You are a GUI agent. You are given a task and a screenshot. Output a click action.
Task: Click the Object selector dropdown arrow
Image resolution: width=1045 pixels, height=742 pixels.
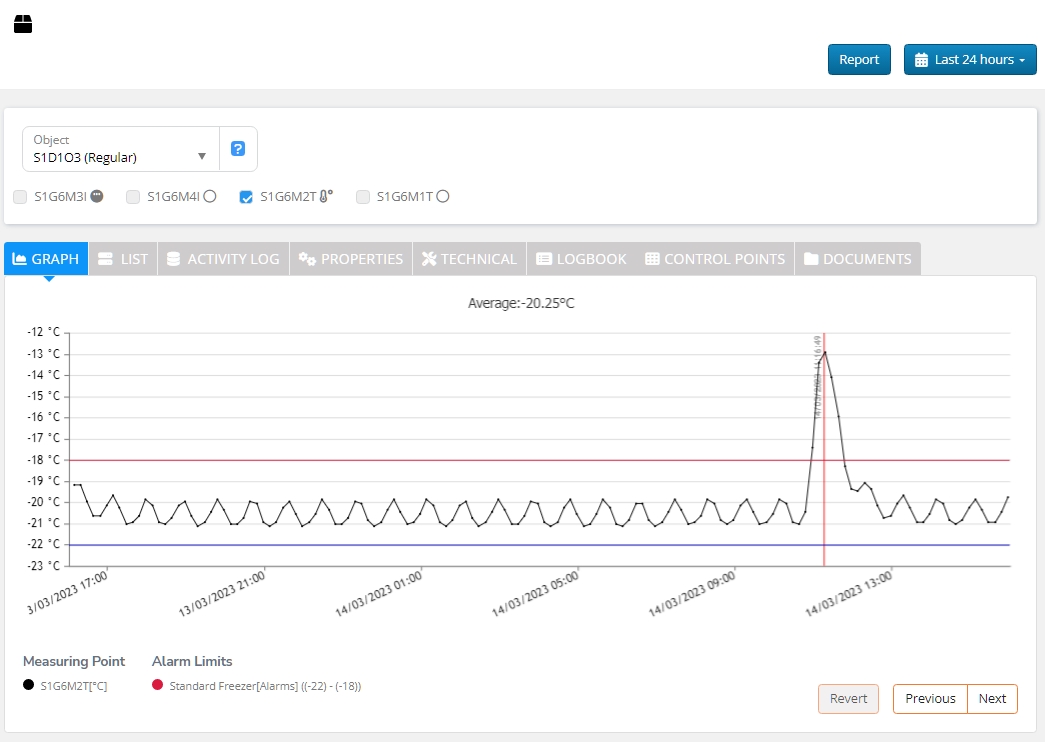tap(202, 157)
